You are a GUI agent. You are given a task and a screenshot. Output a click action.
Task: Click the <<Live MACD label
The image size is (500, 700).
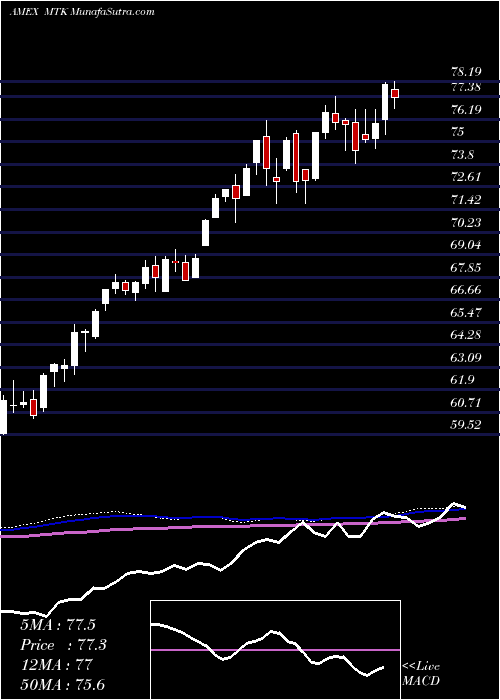click(421, 674)
